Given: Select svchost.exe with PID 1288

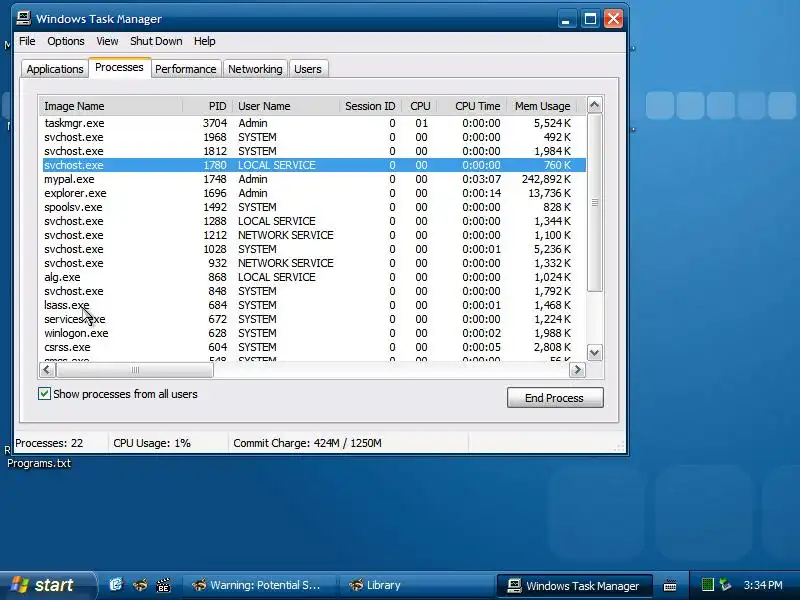Looking at the screenshot, I should tap(314, 221).
